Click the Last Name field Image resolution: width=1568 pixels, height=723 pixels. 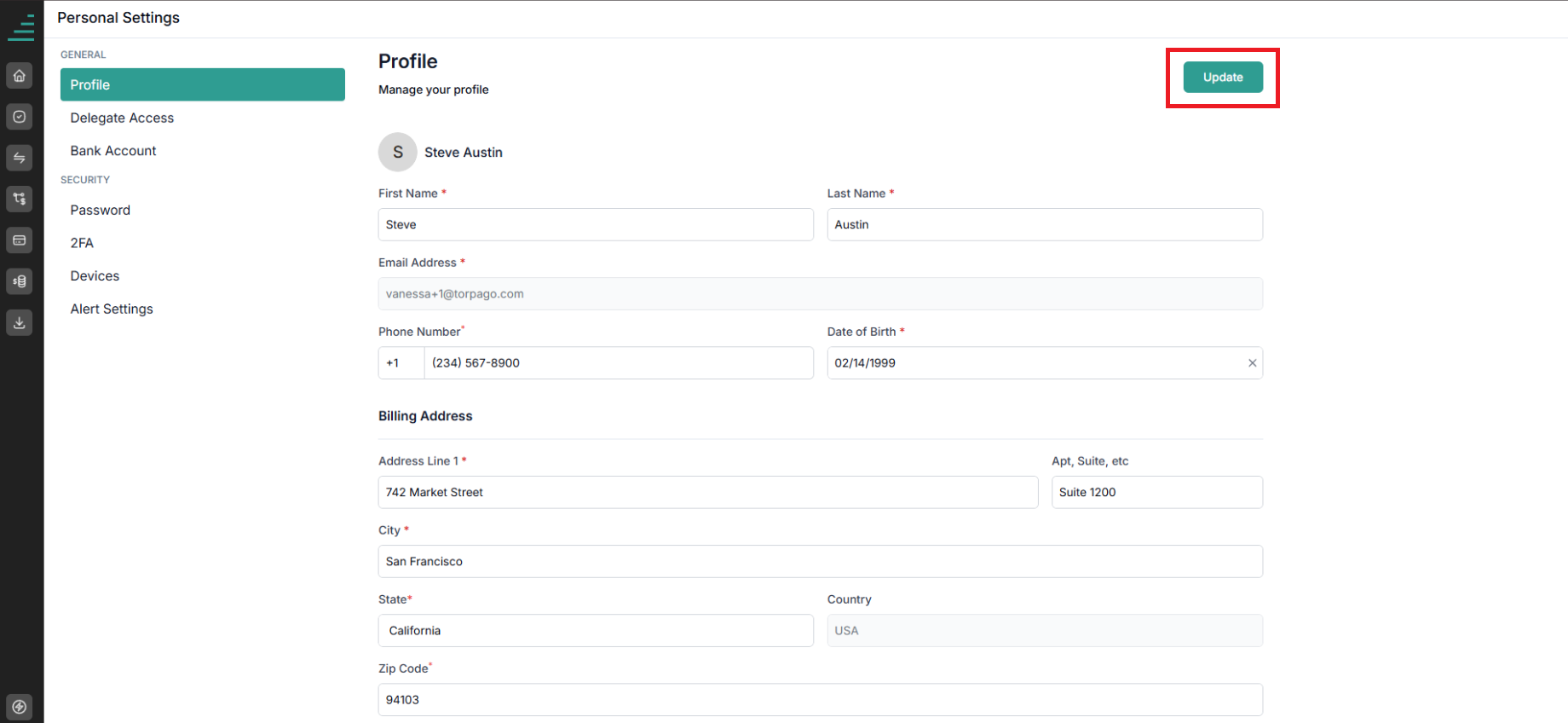1045,225
